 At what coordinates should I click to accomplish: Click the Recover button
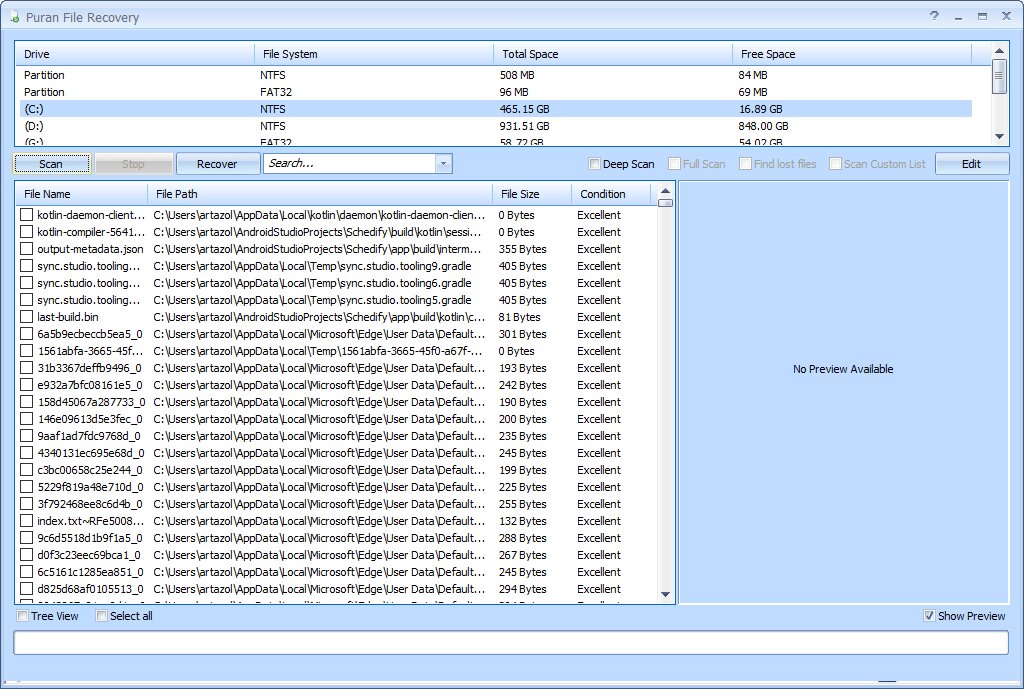click(x=217, y=164)
